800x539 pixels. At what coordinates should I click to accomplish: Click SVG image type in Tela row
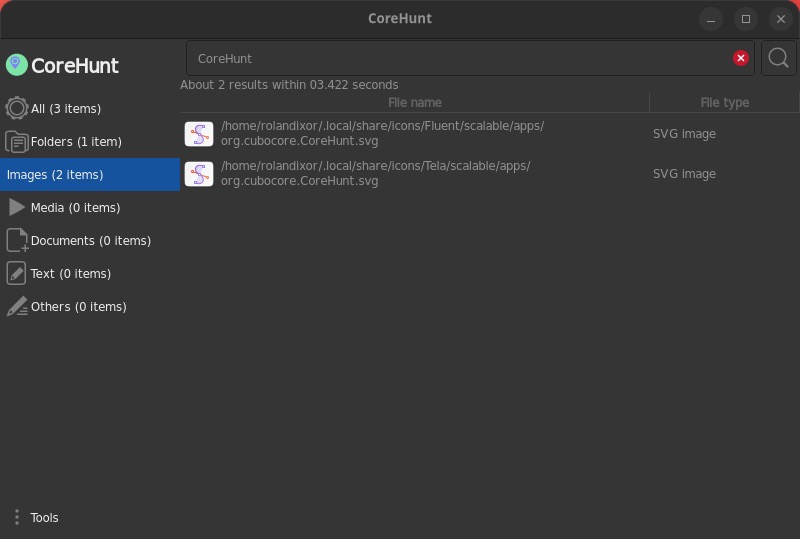click(x=684, y=174)
